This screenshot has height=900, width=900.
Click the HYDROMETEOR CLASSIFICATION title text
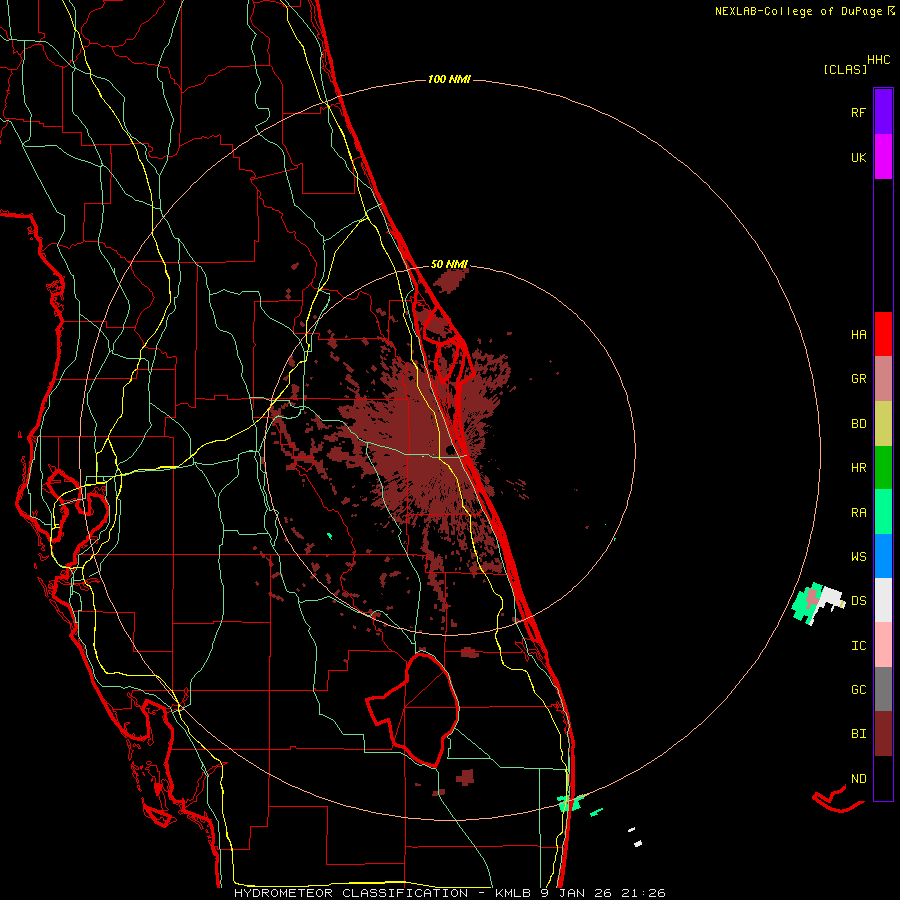(x=351, y=893)
